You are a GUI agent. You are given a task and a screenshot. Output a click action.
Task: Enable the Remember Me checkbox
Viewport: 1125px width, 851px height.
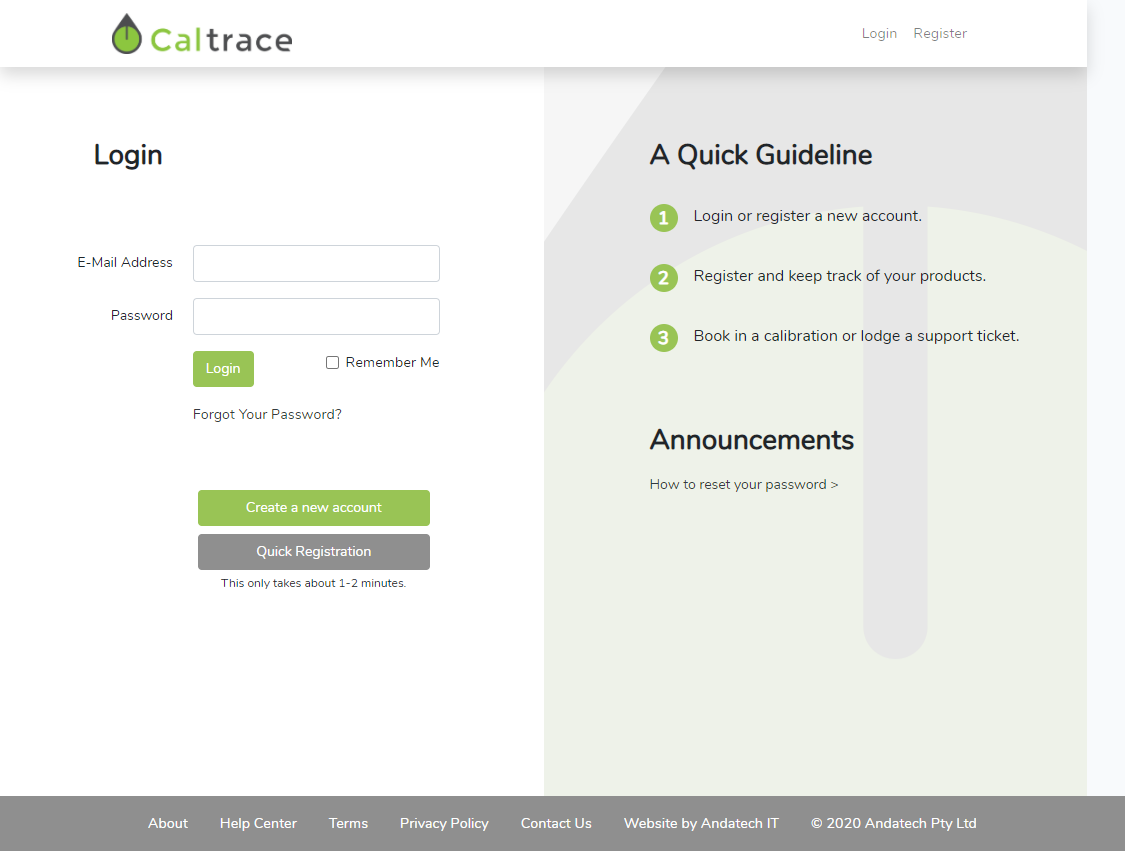[332, 362]
